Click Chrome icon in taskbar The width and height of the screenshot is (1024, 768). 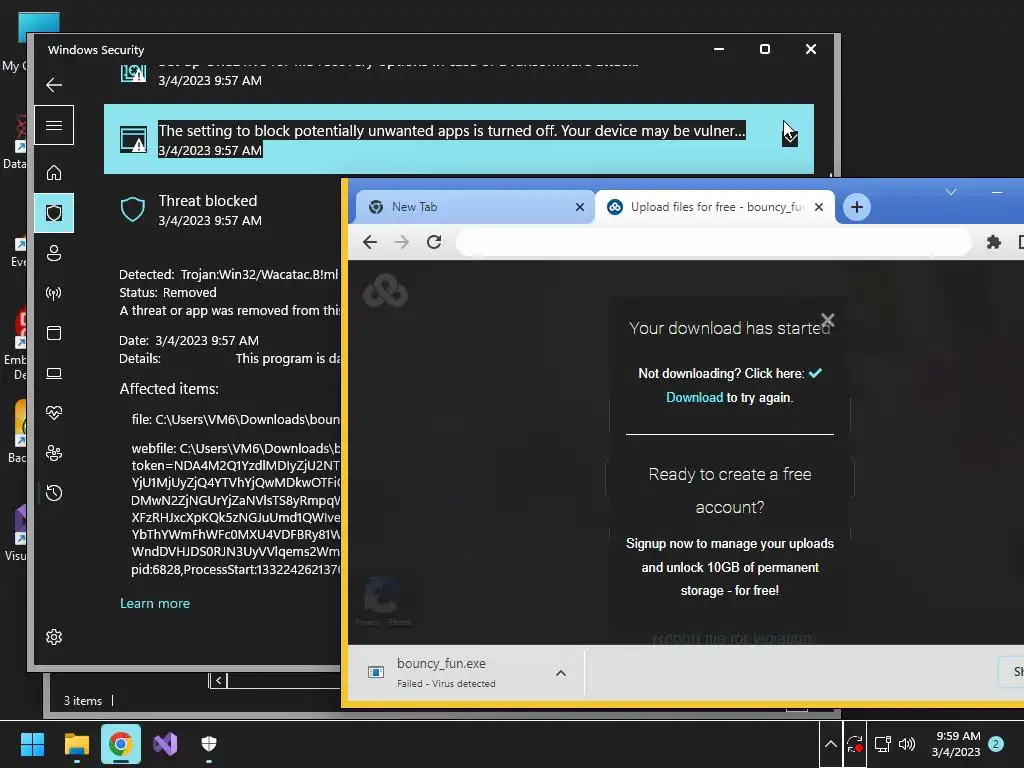coord(121,744)
